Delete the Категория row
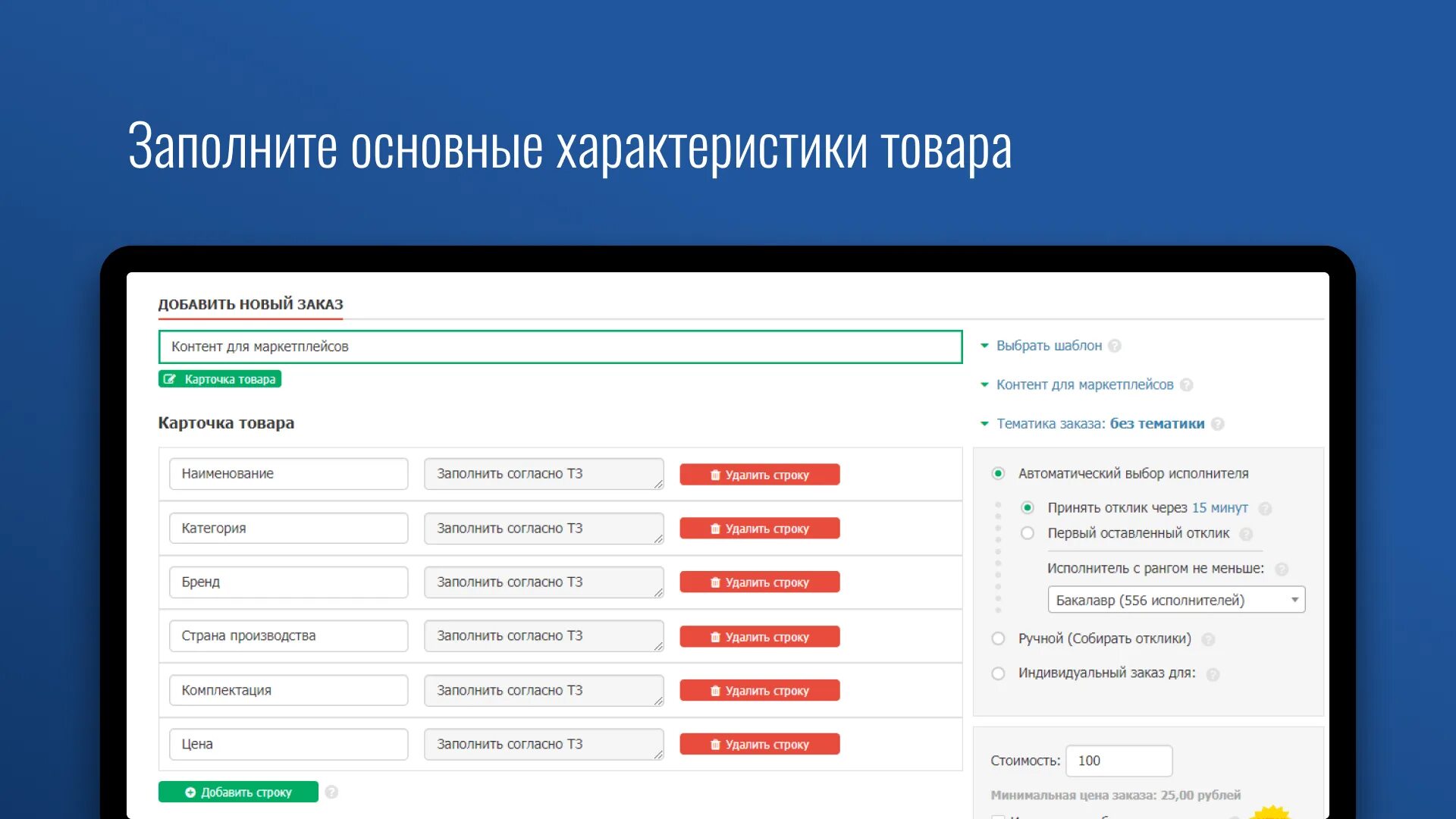 (760, 529)
